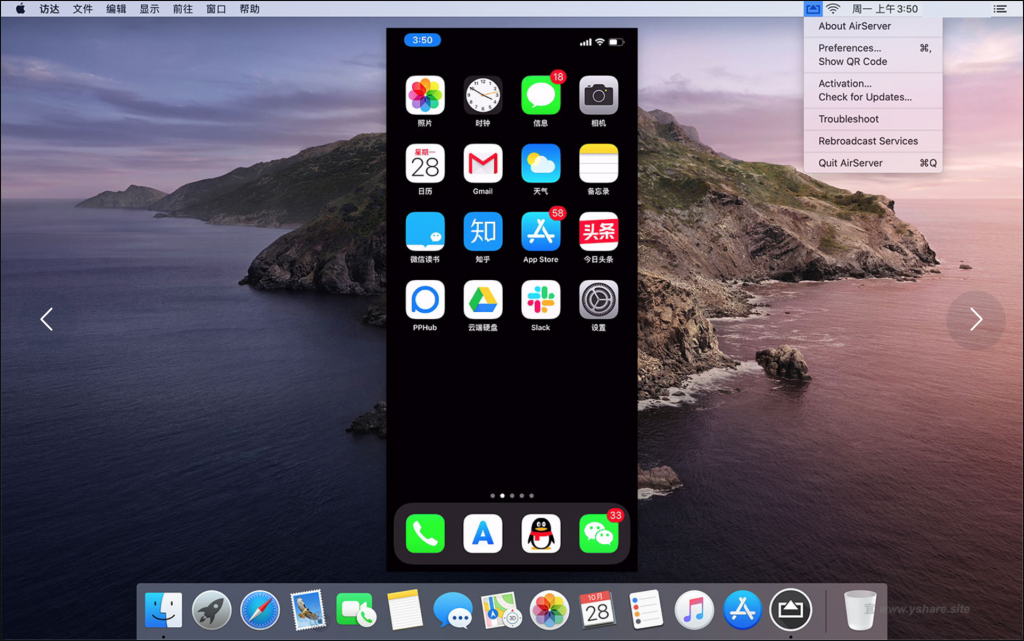This screenshot has height=641, width=1024.
Task: Open the Trash in the dock
Action: coord(859,610)
